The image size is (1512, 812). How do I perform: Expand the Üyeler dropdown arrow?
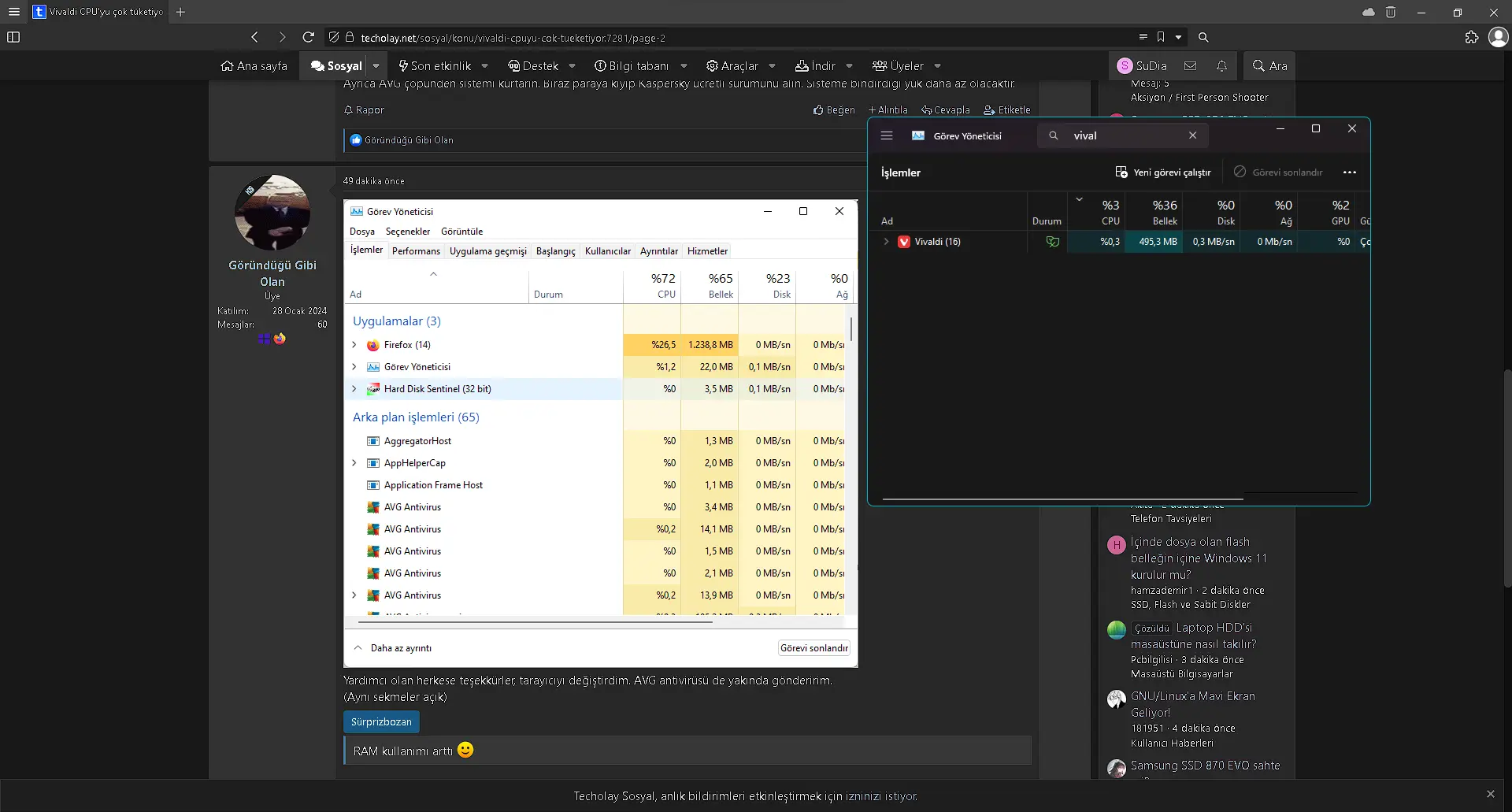coord(938,66)
